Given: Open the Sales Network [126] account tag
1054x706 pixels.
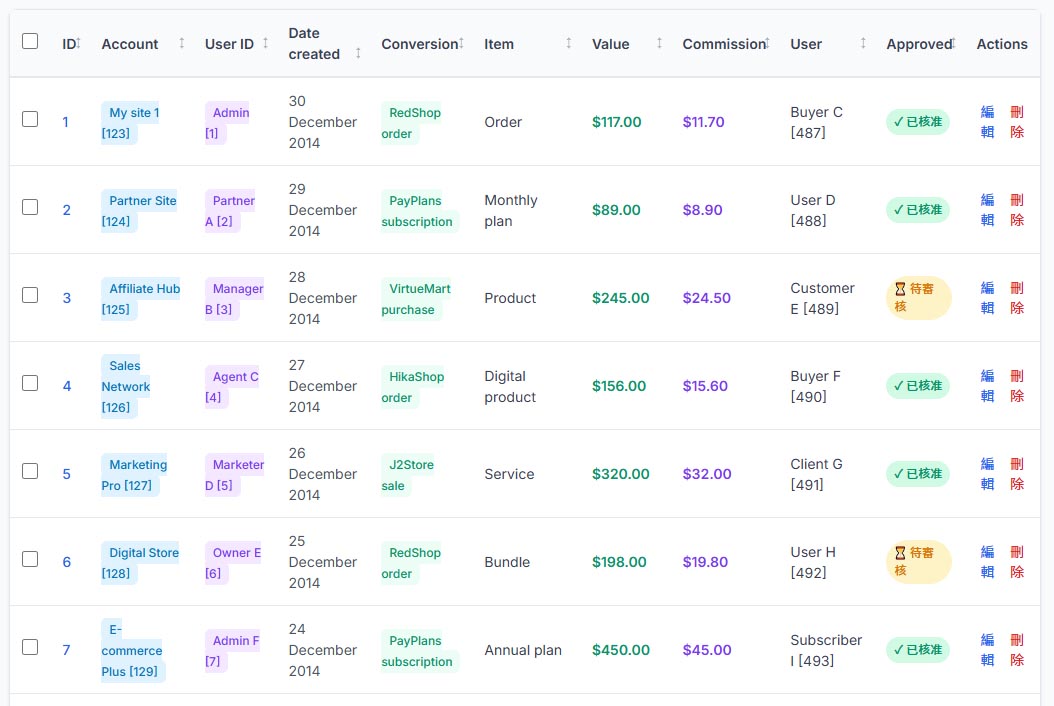Looking at the screenshot, I should click(125, 386).
